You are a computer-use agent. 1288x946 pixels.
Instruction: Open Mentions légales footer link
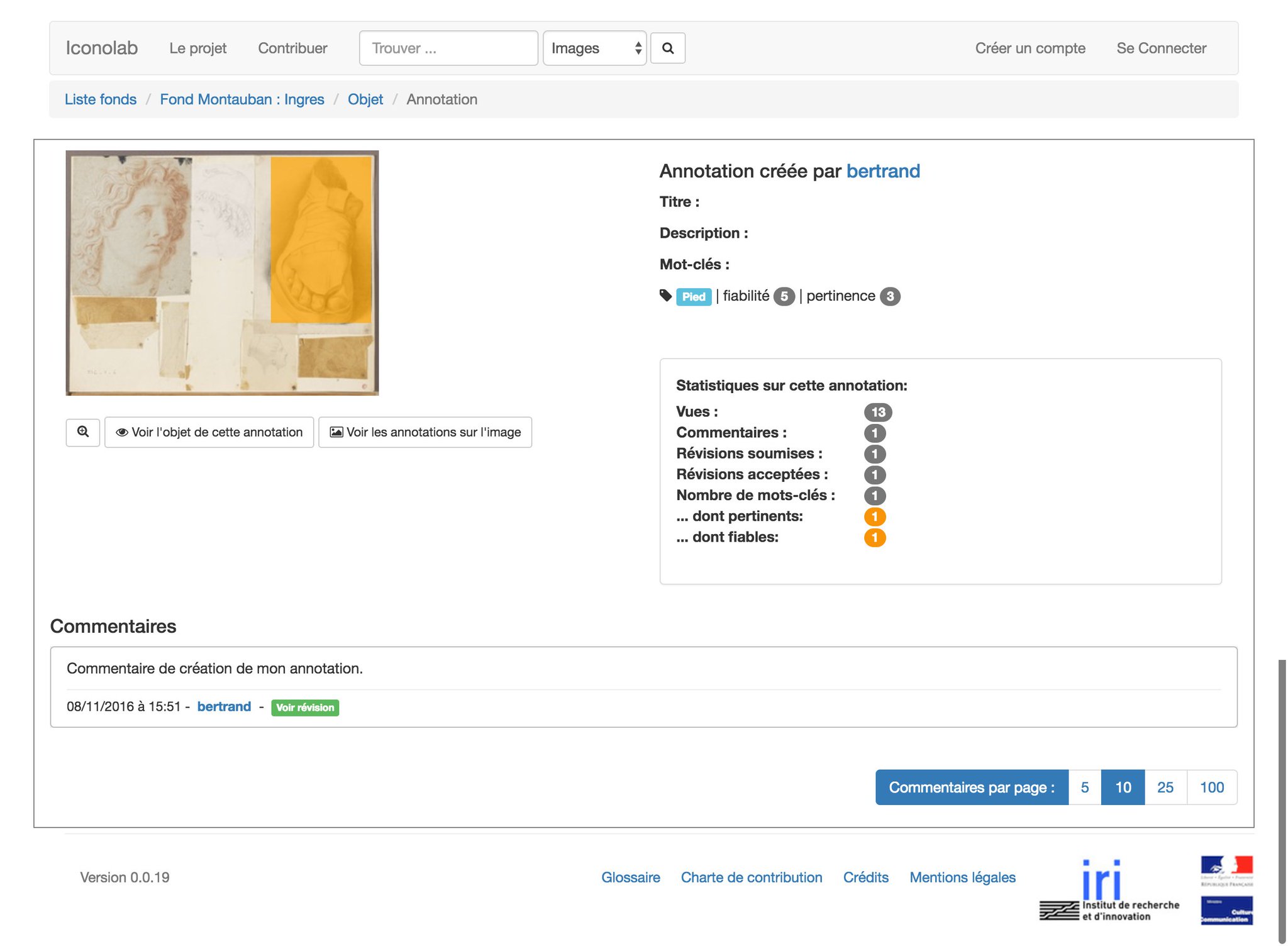963,877
